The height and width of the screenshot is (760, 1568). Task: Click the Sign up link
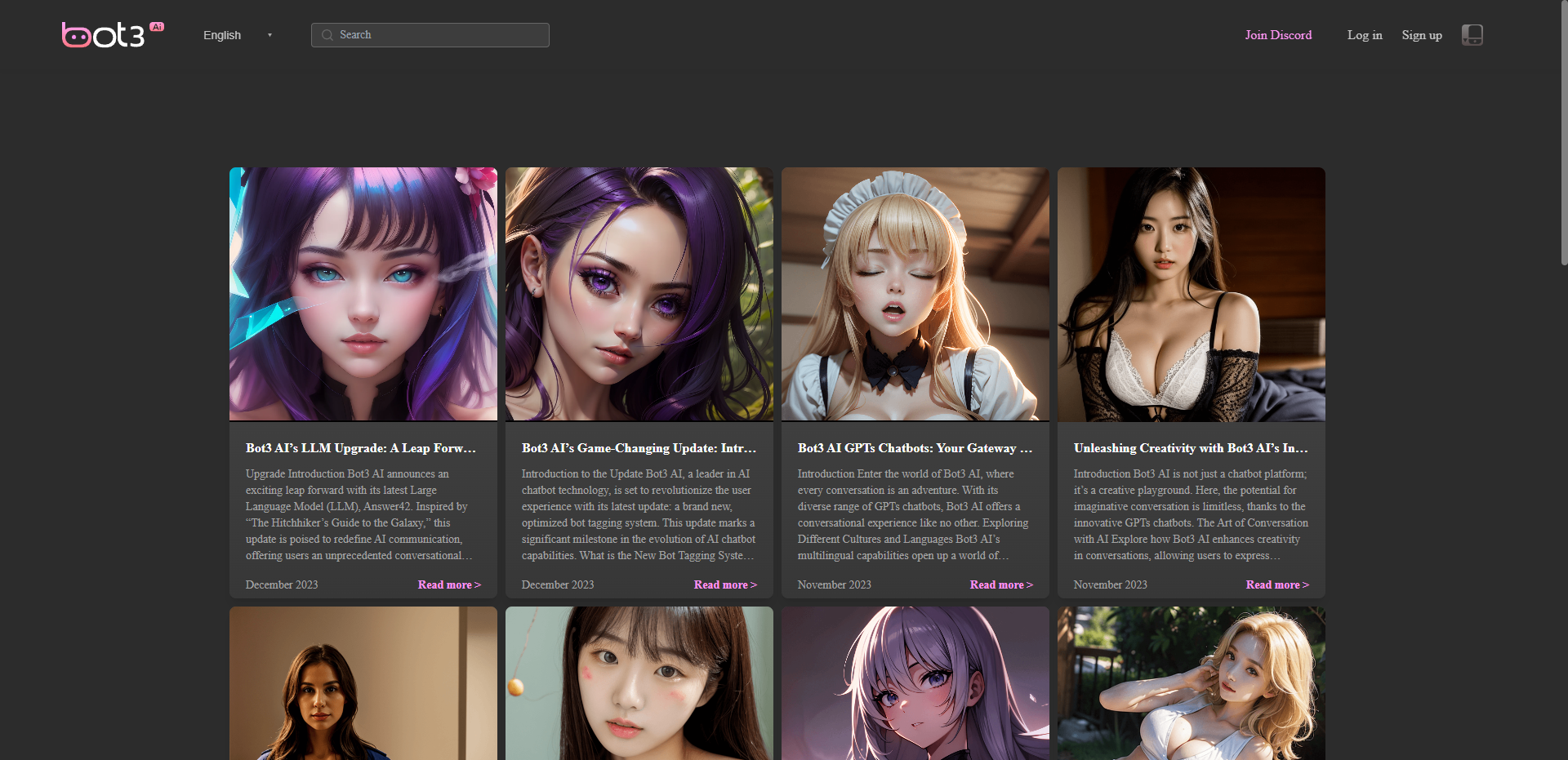pos(1422,35)
